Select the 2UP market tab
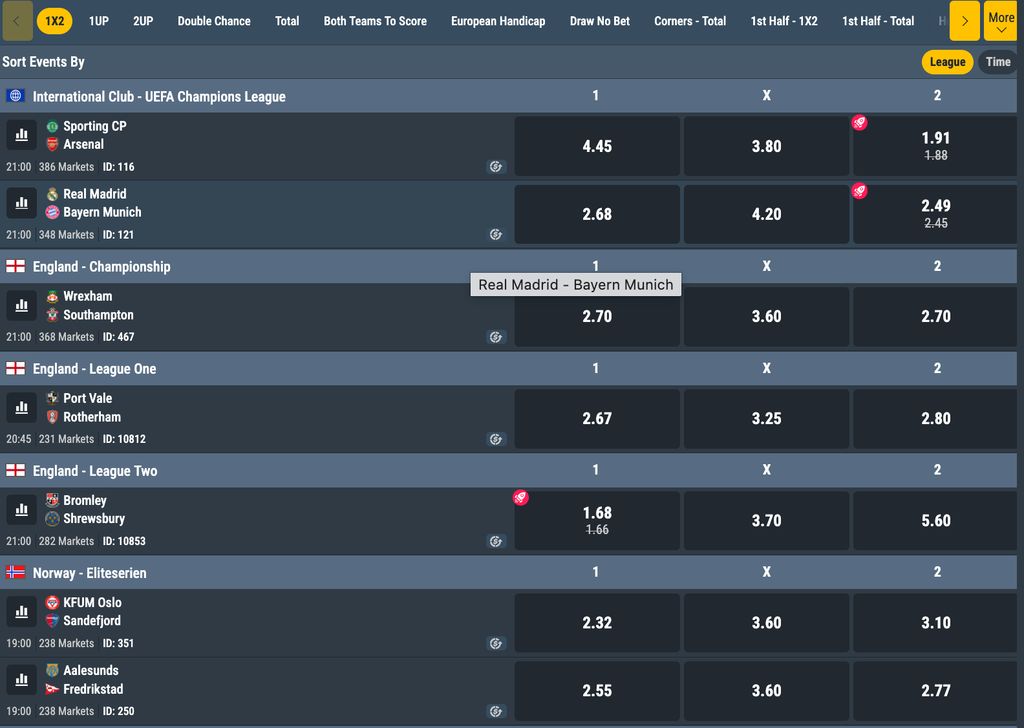Image resolution: width=1024 pixels, height=728 pixels. pos(143,21)
